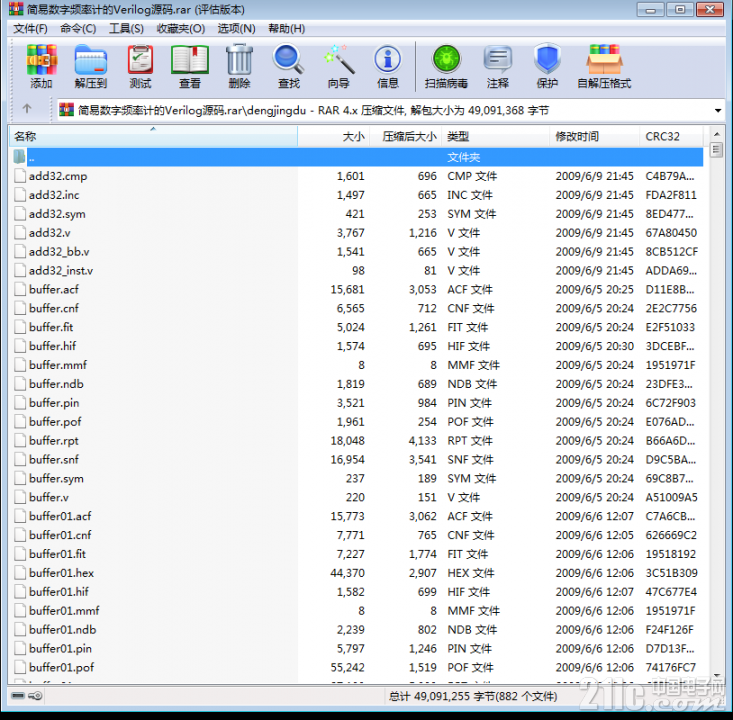Select file buffer.cnf
The width and height of the screenshot is (733, 720).
[x=356, y=308]
